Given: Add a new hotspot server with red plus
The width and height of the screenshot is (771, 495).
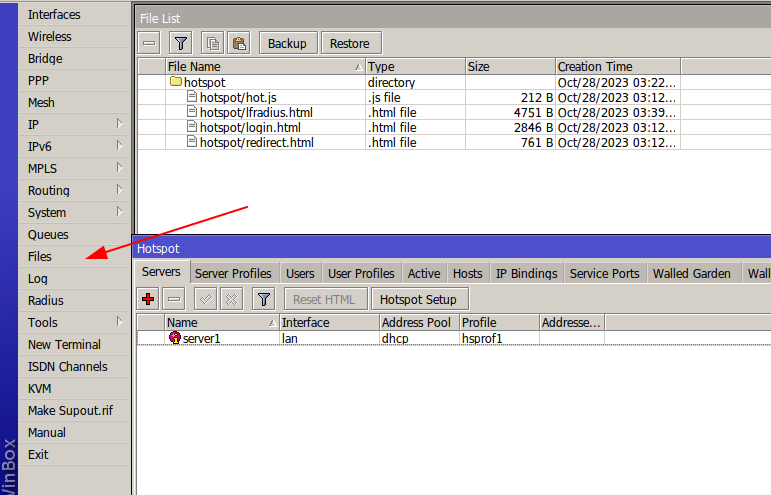Looking at the screenshot, I should click(x=149, y=299).
